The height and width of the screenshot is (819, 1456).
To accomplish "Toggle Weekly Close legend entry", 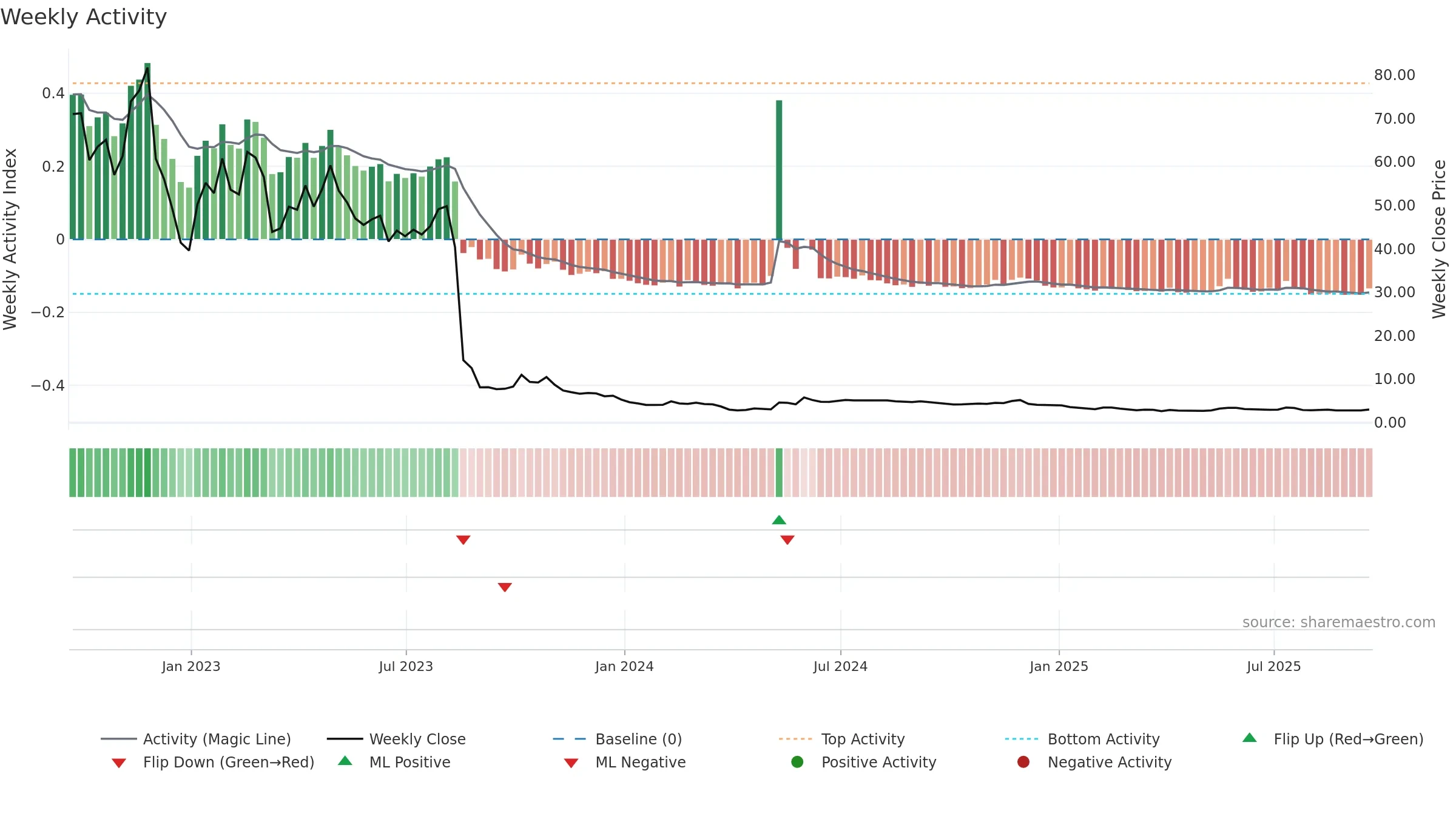I will click(396, 739).
